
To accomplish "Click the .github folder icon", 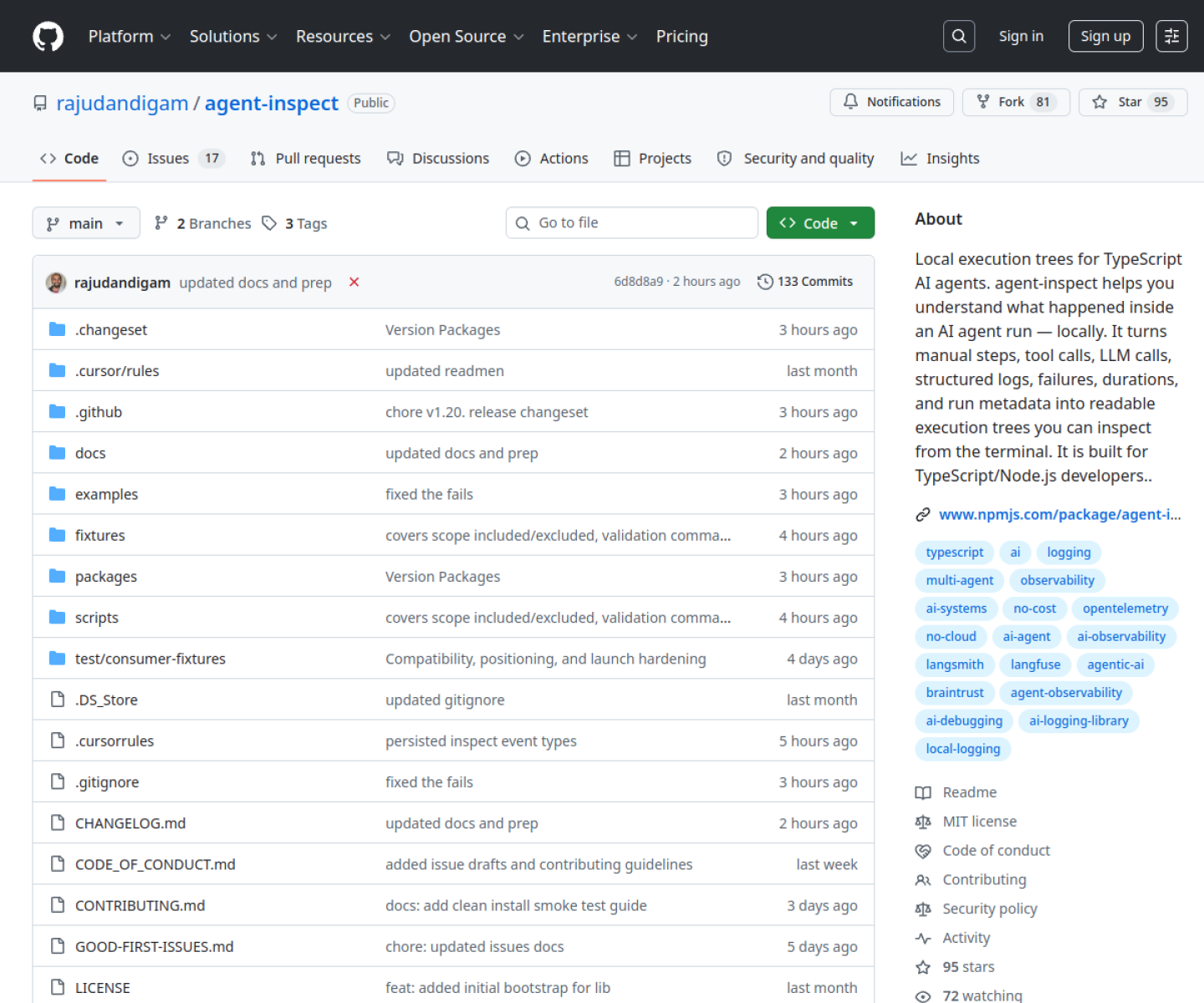I will coord(57,411).
